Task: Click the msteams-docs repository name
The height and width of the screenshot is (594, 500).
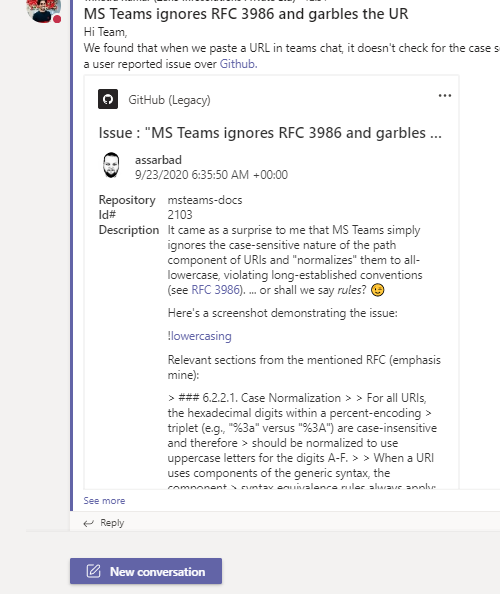Action: click(x=205, y=200)
